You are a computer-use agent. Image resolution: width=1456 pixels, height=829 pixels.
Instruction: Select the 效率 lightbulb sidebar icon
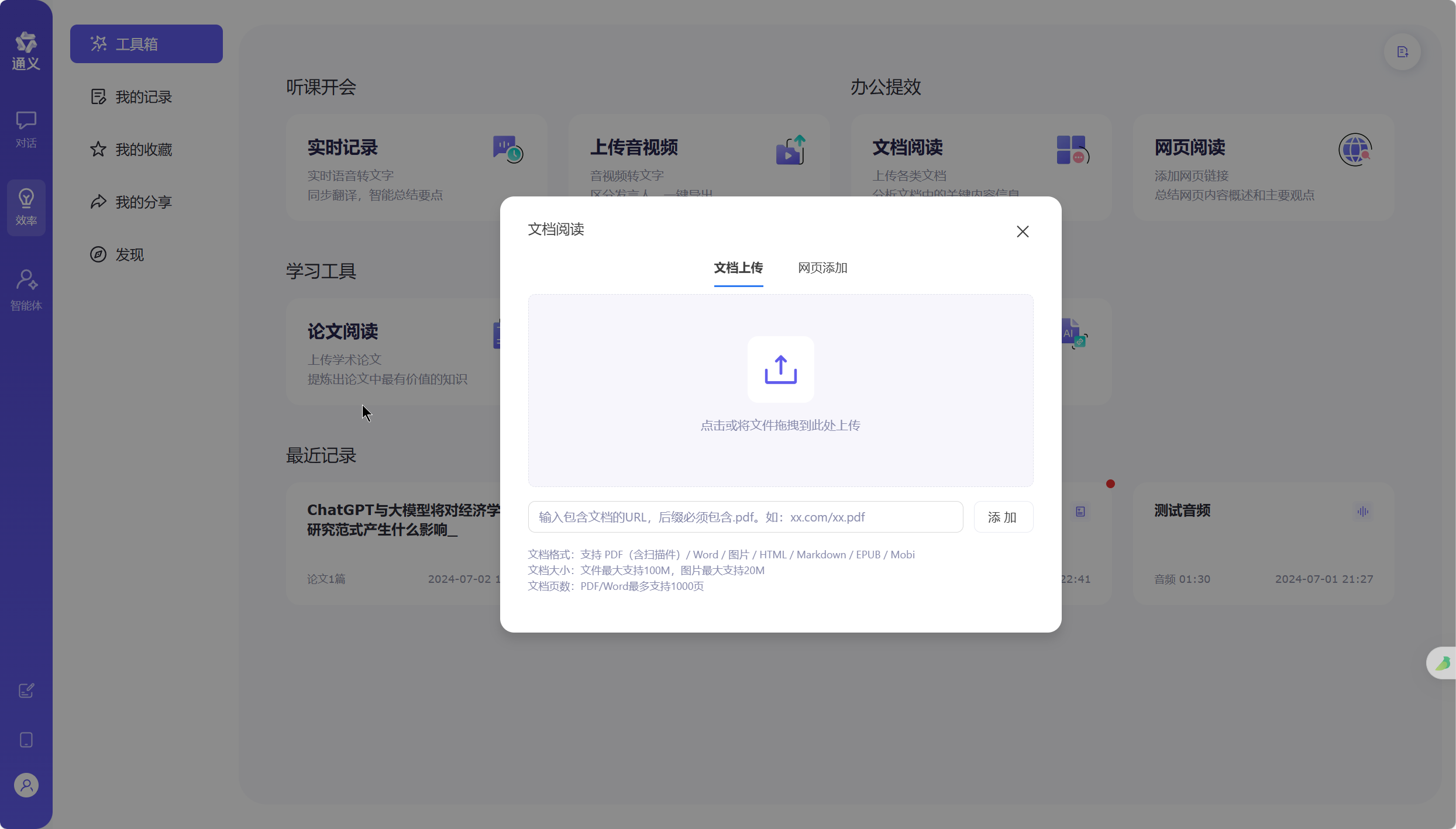(26, 207)
